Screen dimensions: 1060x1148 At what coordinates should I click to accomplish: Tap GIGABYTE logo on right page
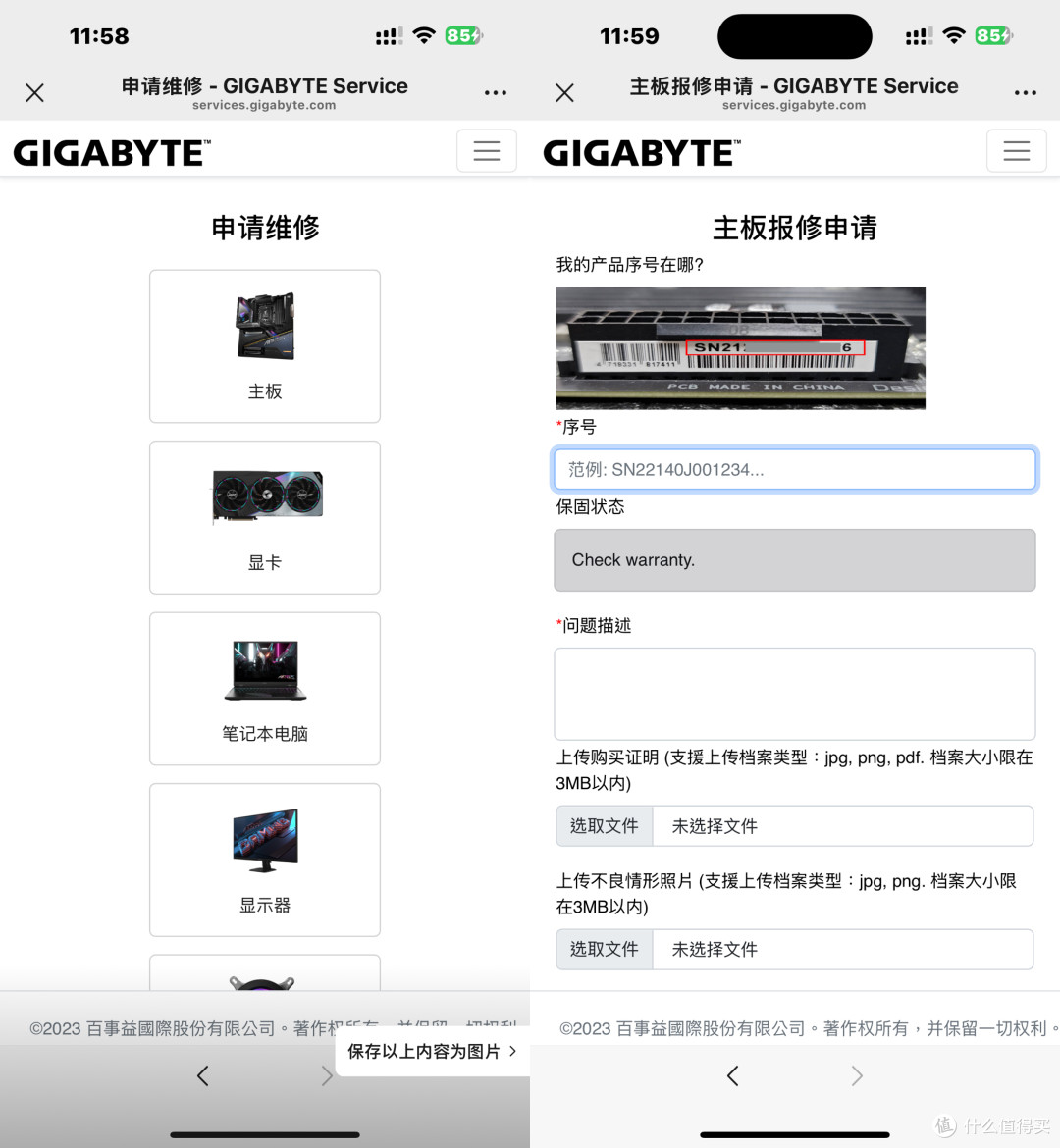click(x=641, y=153)
